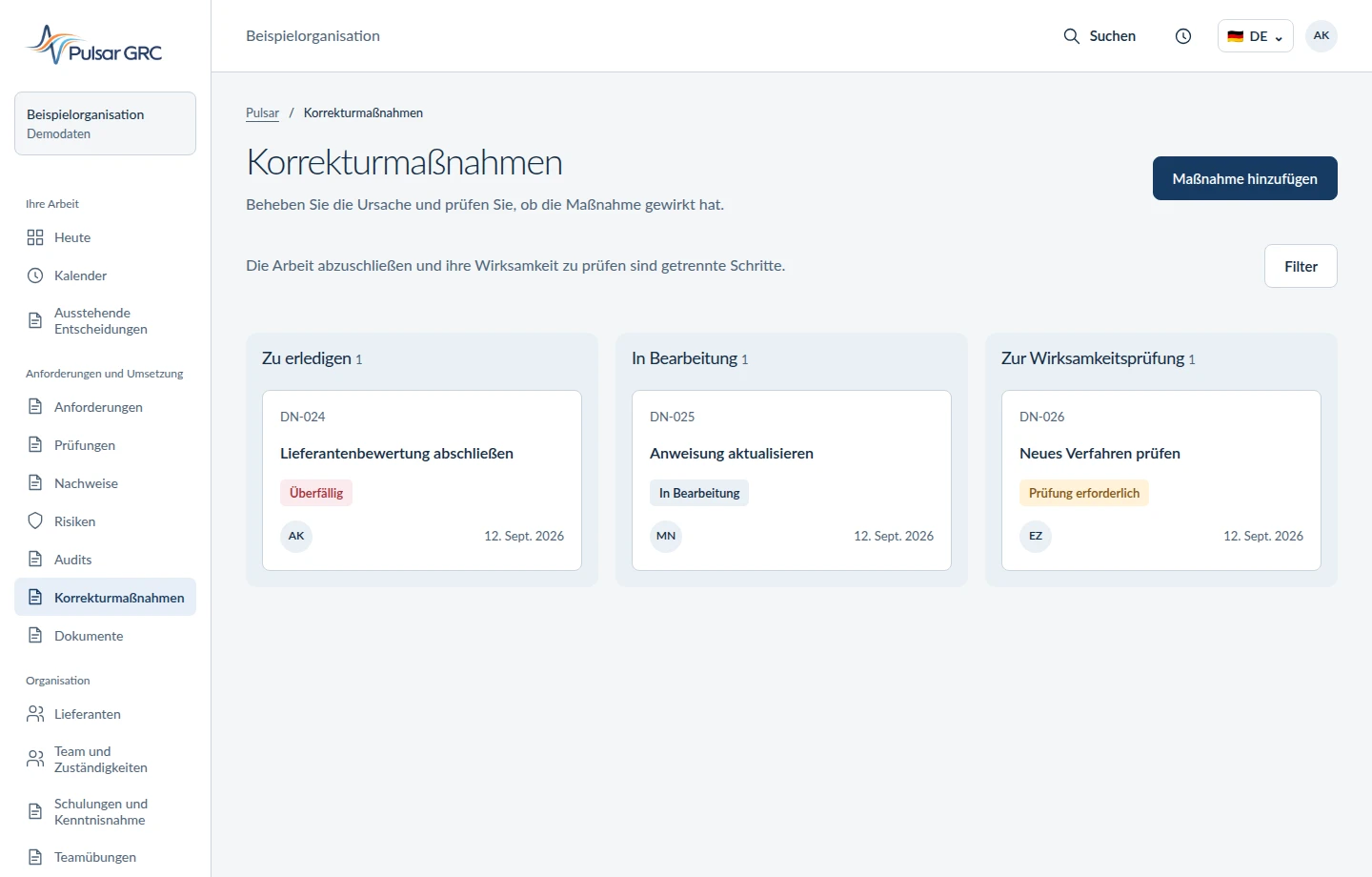Open Risiken in the sidebar
Image resolution: width=1372 pixels, height=877 pixels.
click(x=105, y=521)
